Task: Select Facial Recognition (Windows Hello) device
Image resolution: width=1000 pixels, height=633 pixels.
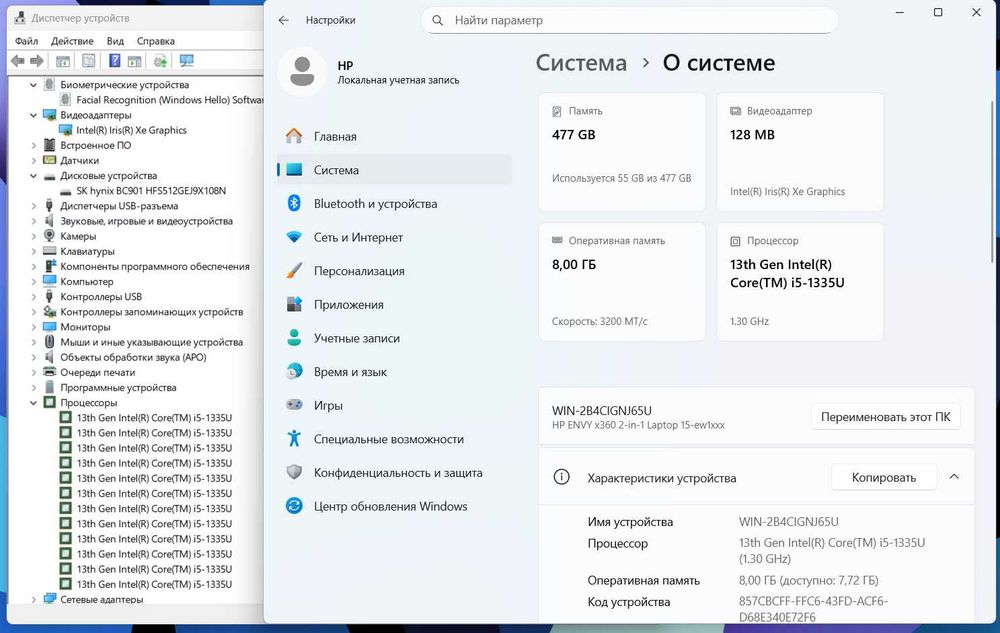Action: [x=169, y=100]
